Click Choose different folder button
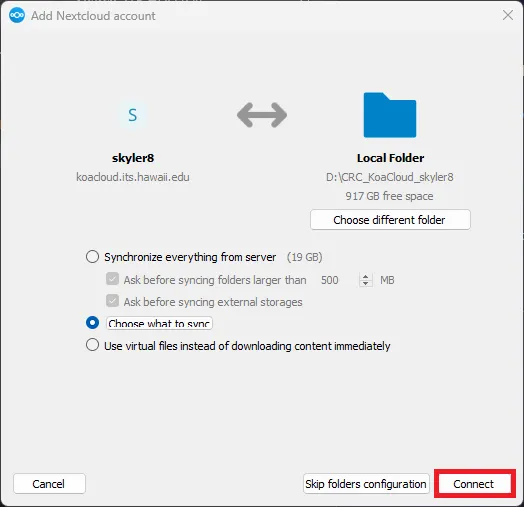524x507 pixels. tap(390, 220)
